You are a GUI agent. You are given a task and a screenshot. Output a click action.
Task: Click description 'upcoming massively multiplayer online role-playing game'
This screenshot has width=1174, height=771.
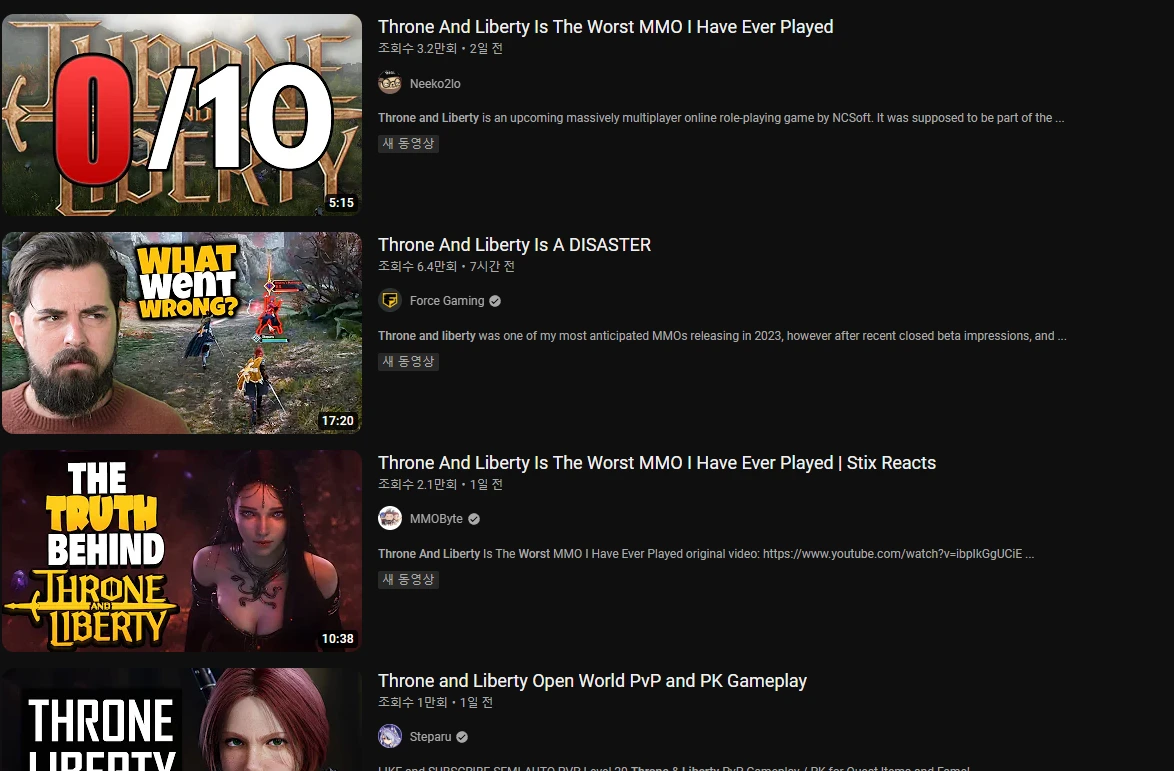(721, 118)
